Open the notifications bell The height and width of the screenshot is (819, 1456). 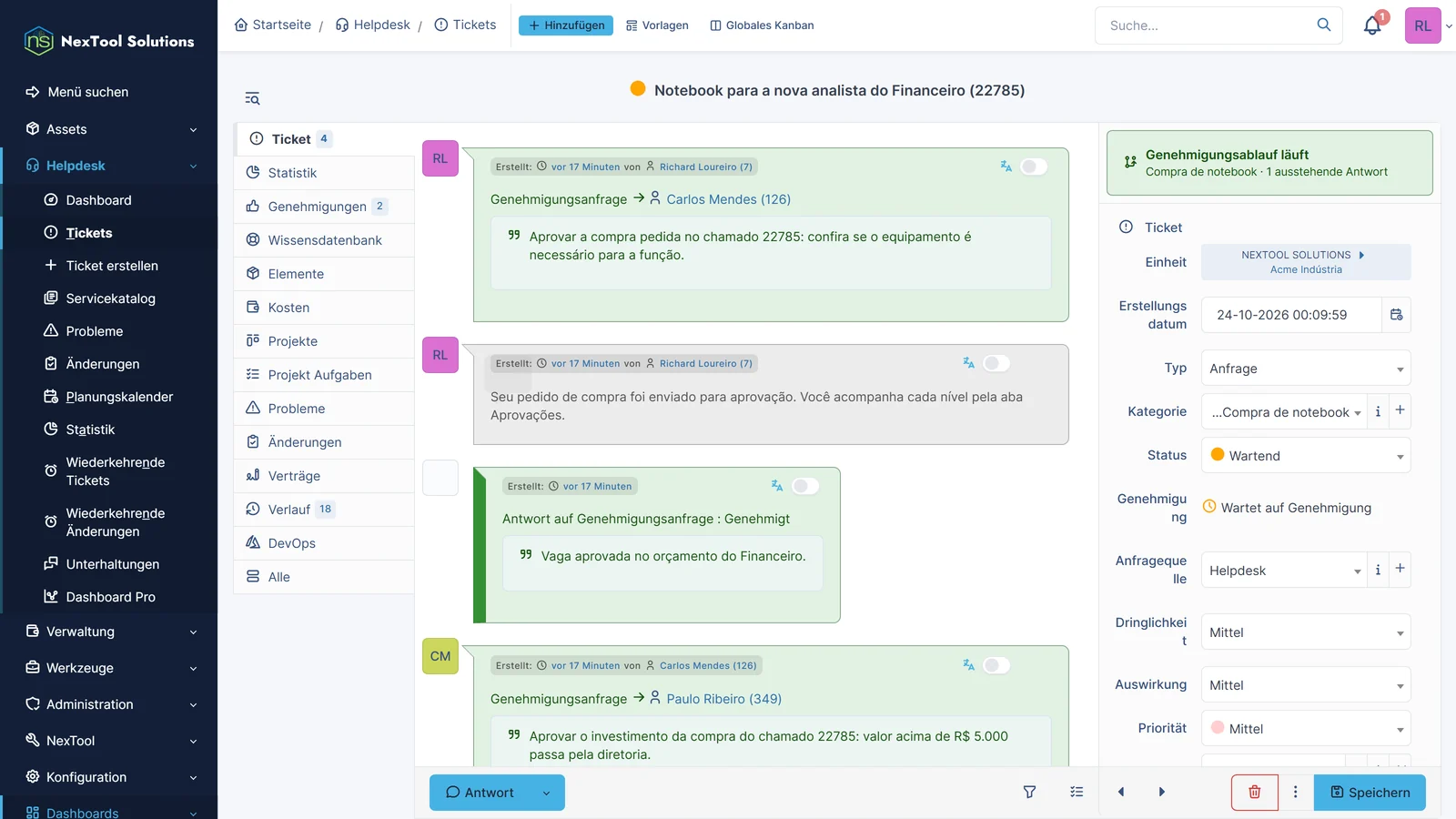point(1372,25)
